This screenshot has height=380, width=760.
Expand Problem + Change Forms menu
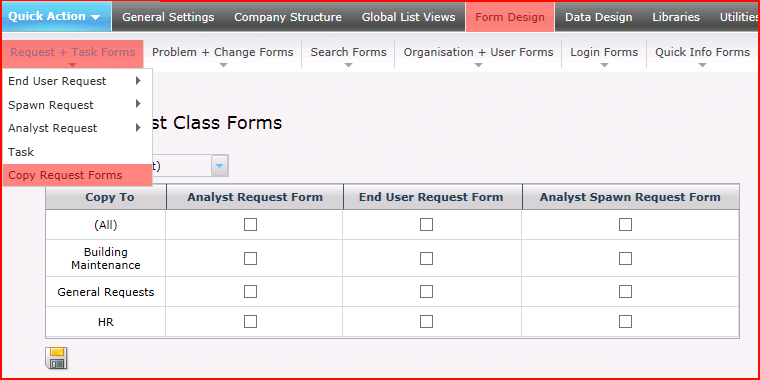222,54
